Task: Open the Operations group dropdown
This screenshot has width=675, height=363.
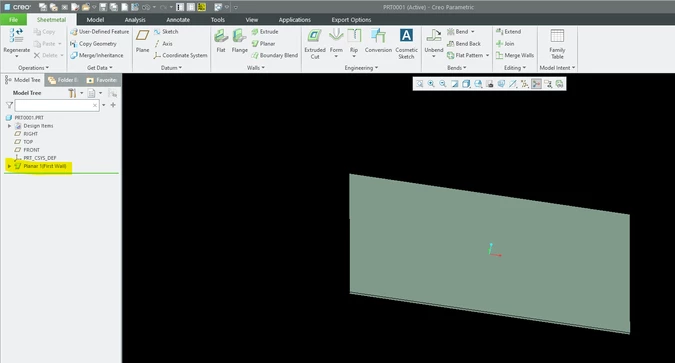Action: (x=34, y=68)
